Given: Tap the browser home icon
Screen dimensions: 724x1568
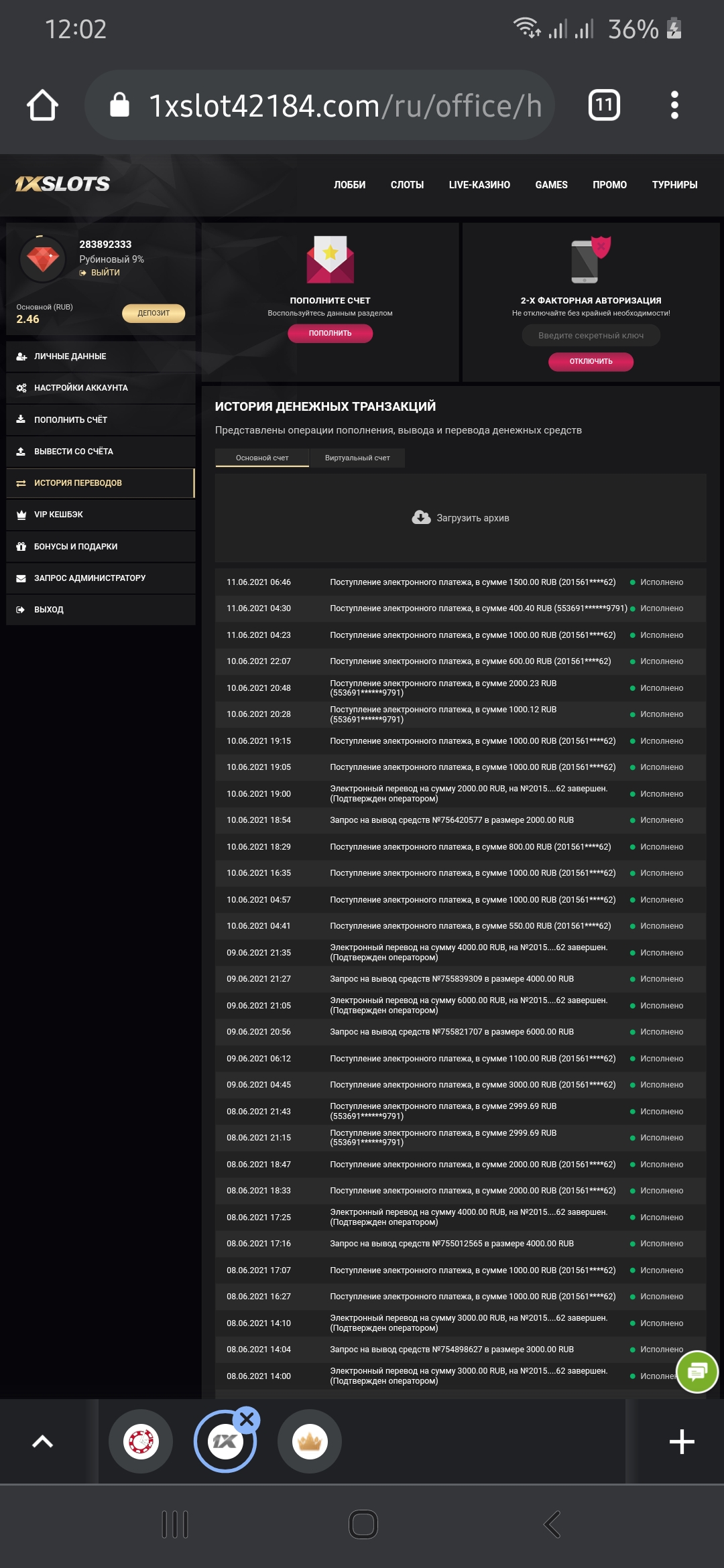Looking at the screenshot, I should (42, 105).
